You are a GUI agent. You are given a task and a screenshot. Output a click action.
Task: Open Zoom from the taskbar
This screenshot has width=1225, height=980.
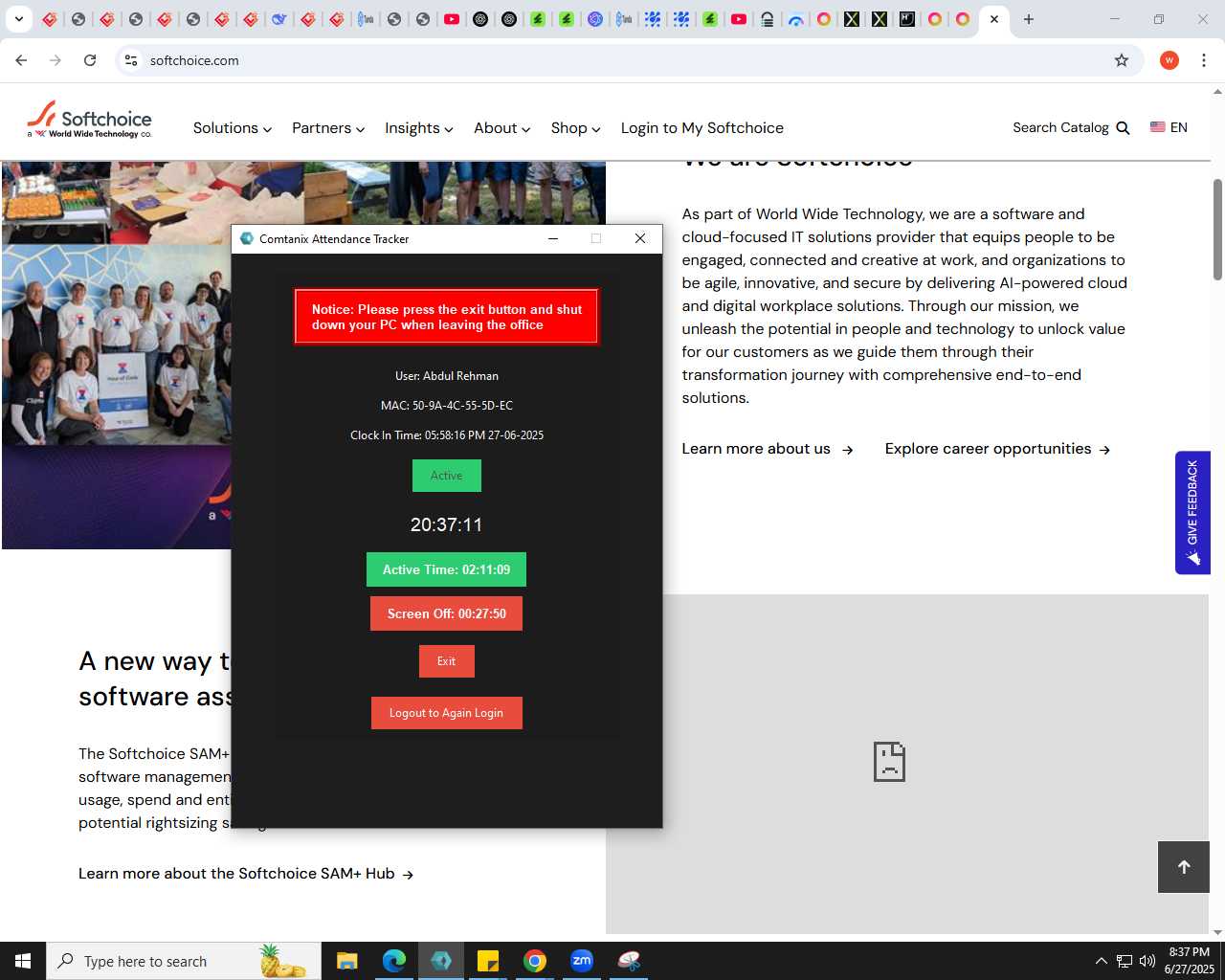582,961
